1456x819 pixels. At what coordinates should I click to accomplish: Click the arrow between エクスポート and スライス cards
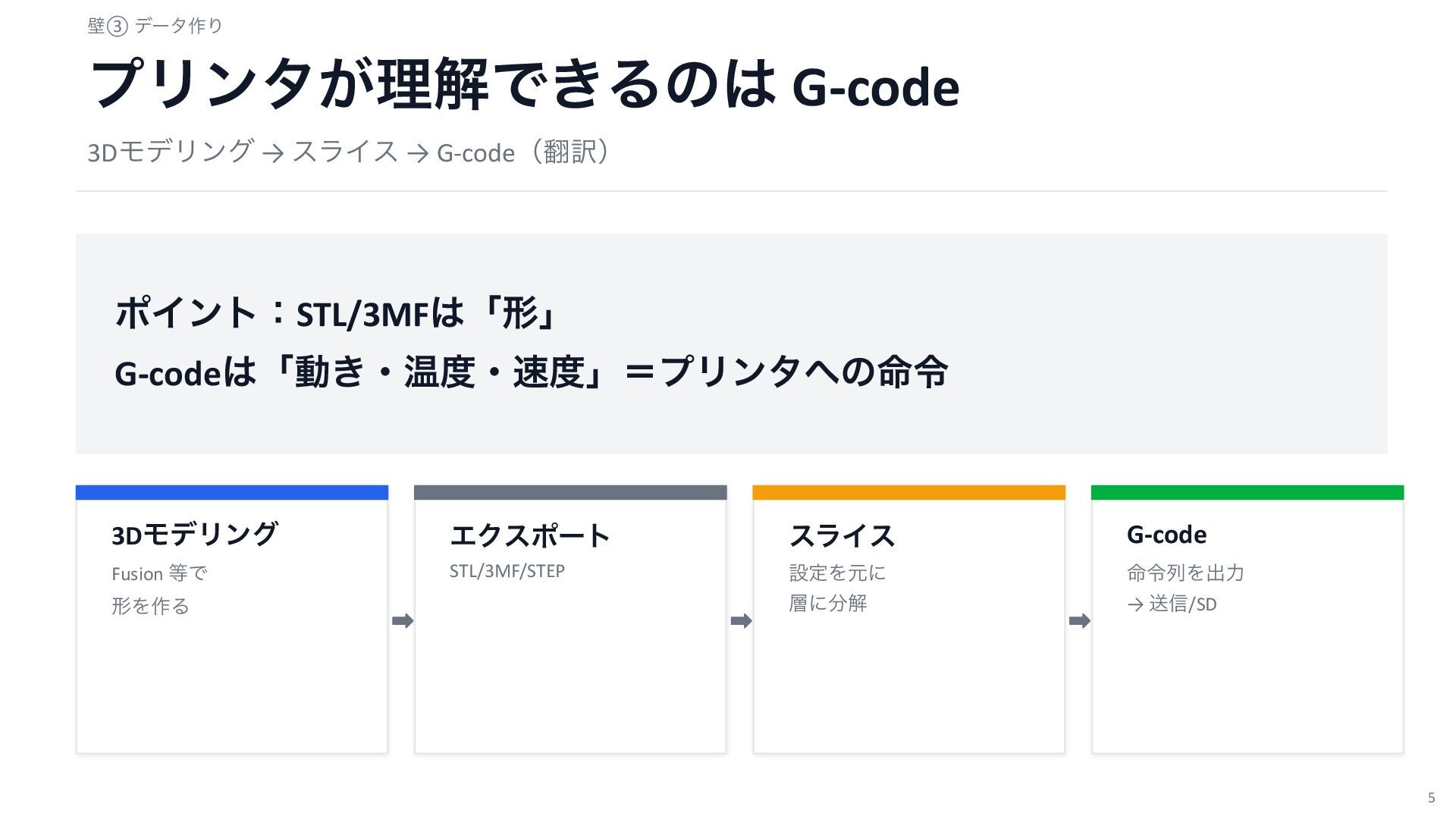[x=741, y=621]
